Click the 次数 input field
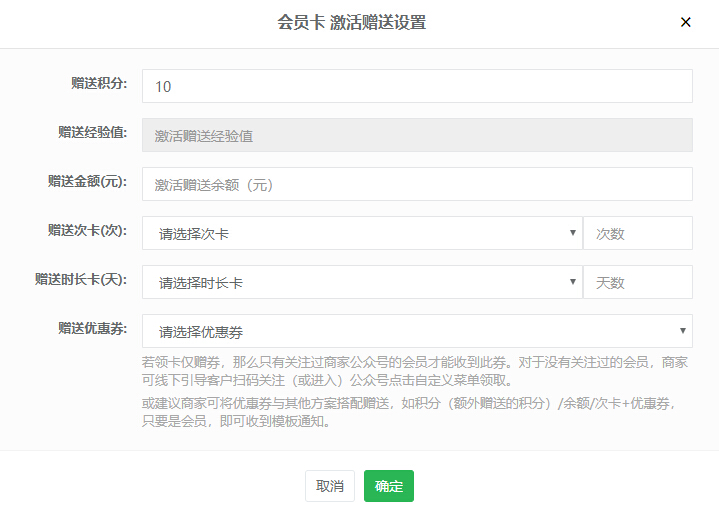Screen dimensions: 719x512 point(638,233)
